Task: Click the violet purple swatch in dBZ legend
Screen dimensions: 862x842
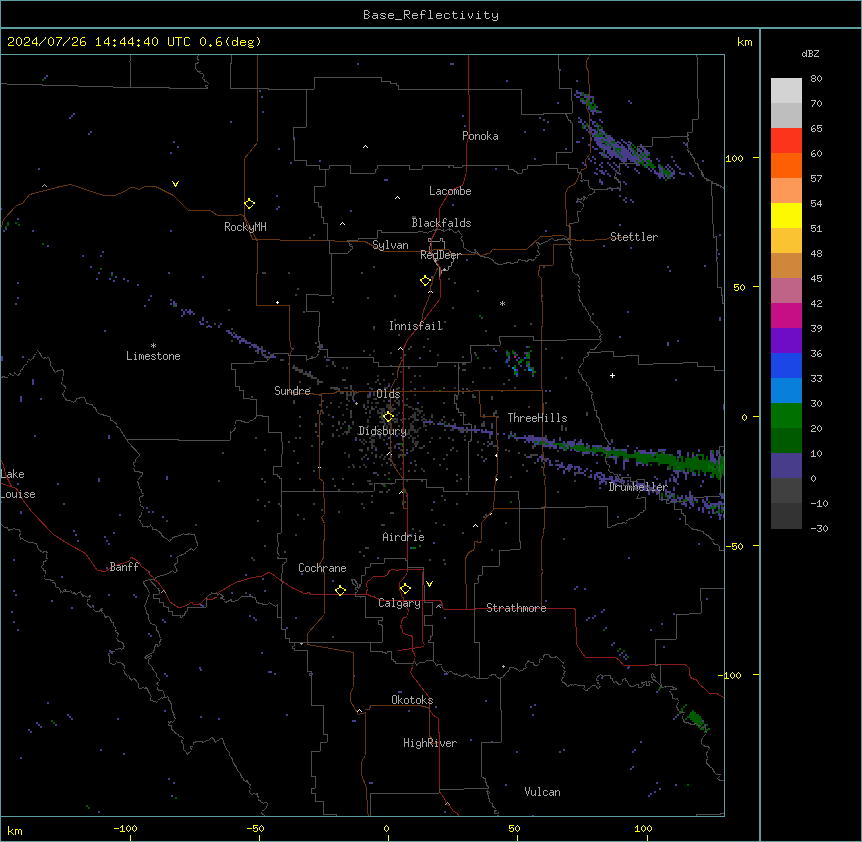Action: click(x=786, y=340)
